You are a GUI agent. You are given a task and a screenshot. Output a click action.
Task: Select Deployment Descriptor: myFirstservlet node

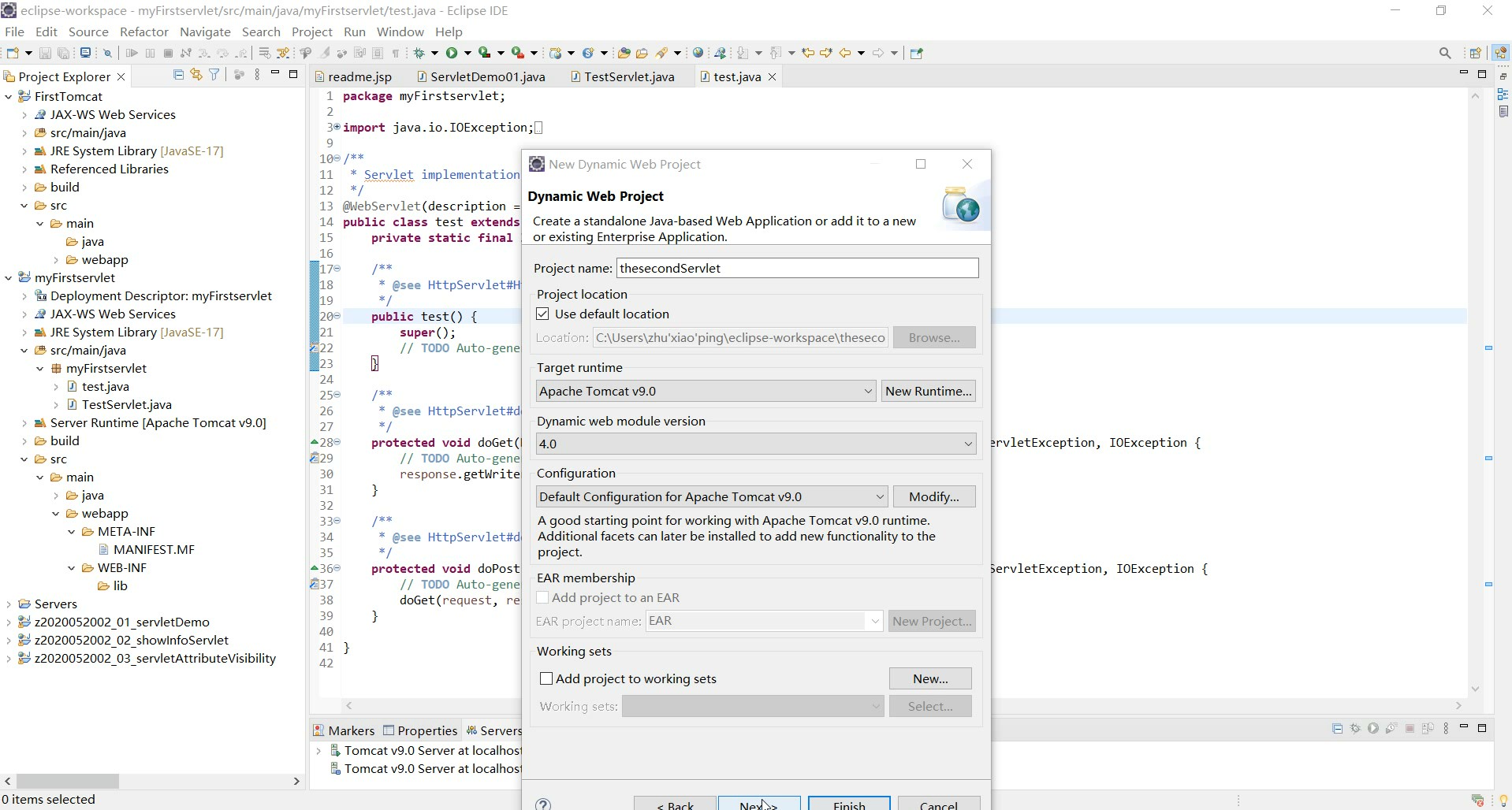(x=154, y=296)
